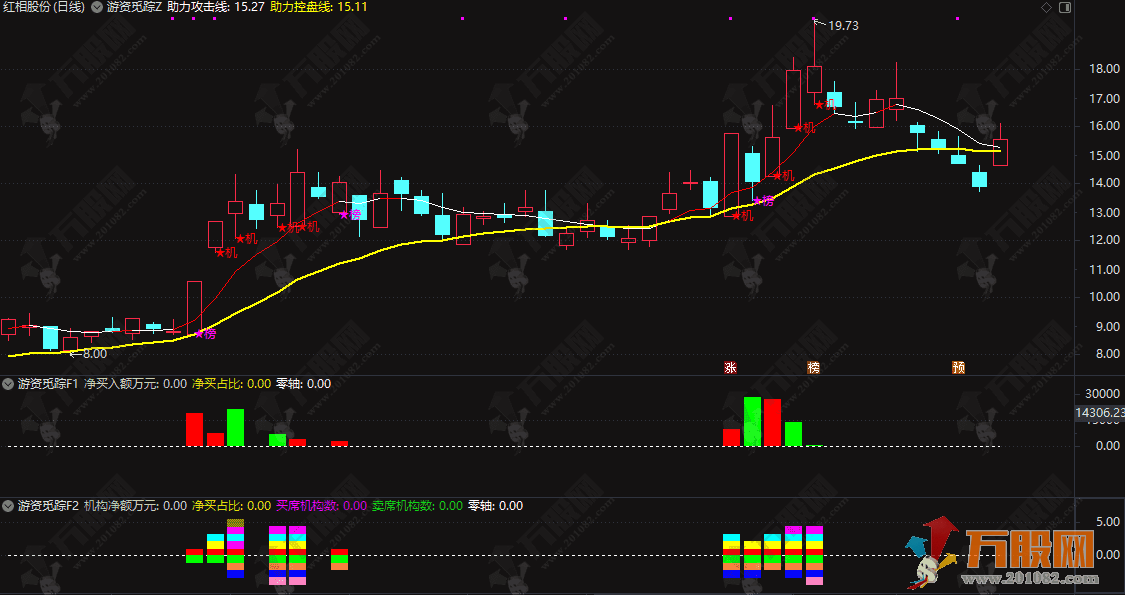Expand the 游资兜踪F1 indicator dropdown

(x=8, y=384)
